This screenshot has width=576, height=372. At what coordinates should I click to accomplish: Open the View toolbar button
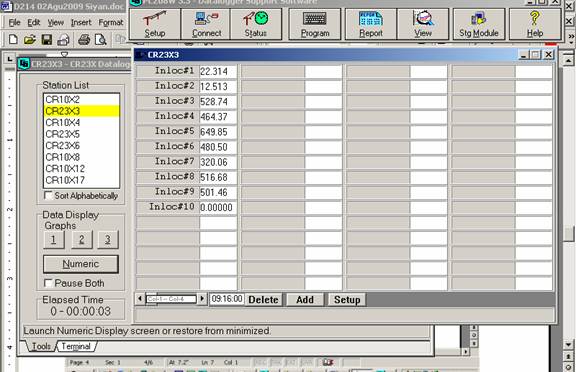point(423,24)
